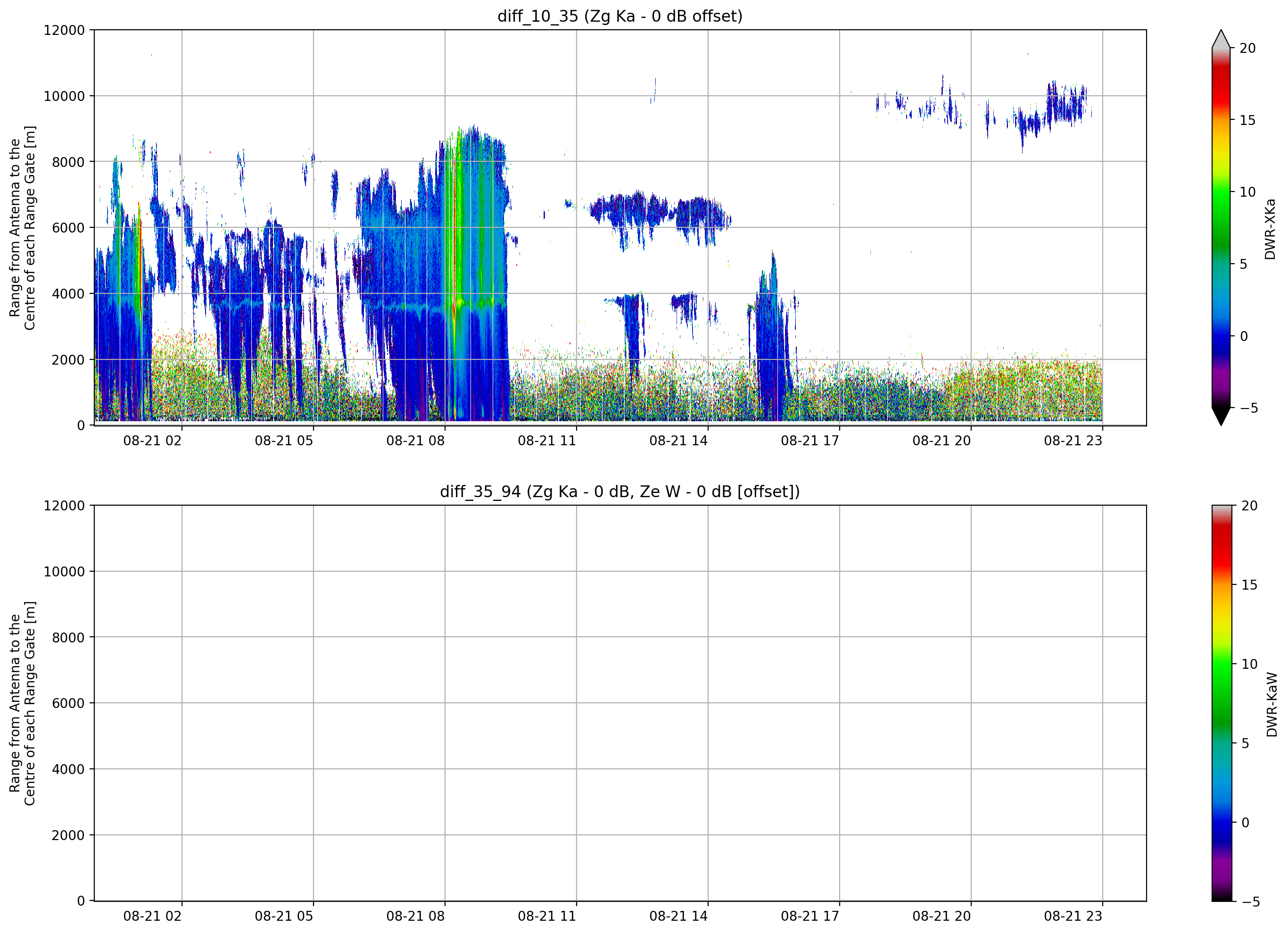Screen dimensions: 1288x933
Task: Click the title beginning "diff_35_94 (Zg Ka - 0 dB"
Action: pyautogui.click(x=619, y=491)
